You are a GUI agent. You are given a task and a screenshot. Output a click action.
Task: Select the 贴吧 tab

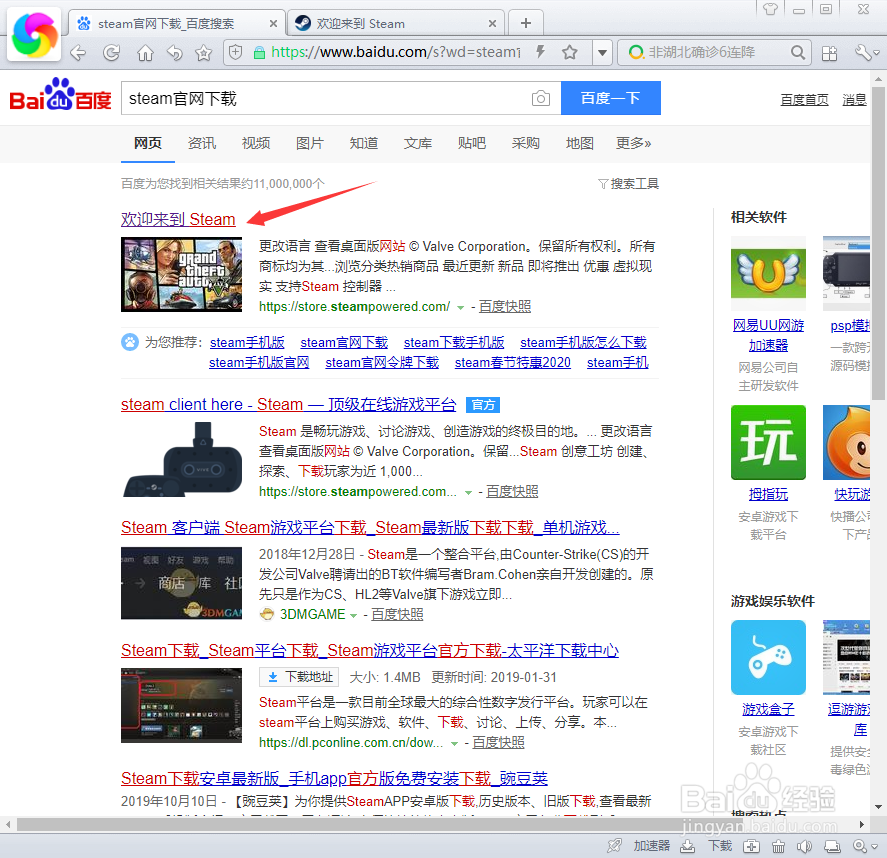[x=472, y=143]
